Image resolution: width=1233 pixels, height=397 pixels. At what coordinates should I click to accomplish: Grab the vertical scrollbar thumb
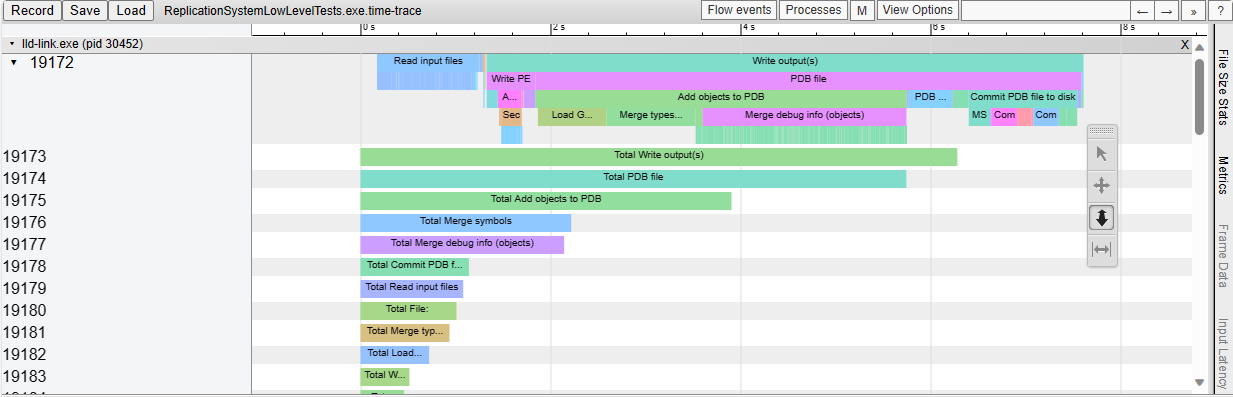[x=1199, y=96]
